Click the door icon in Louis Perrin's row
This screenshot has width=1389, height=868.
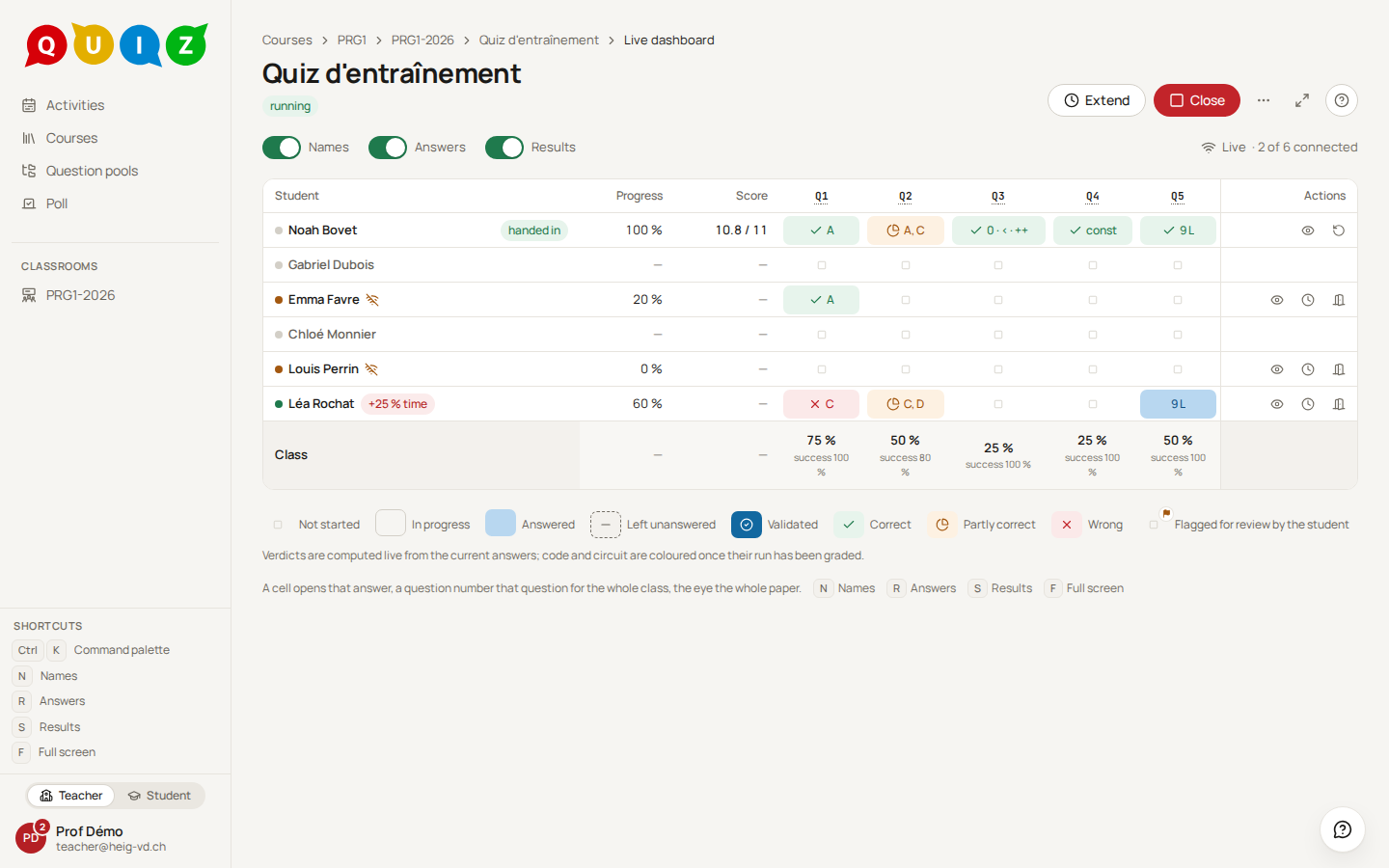point(1339,369)
